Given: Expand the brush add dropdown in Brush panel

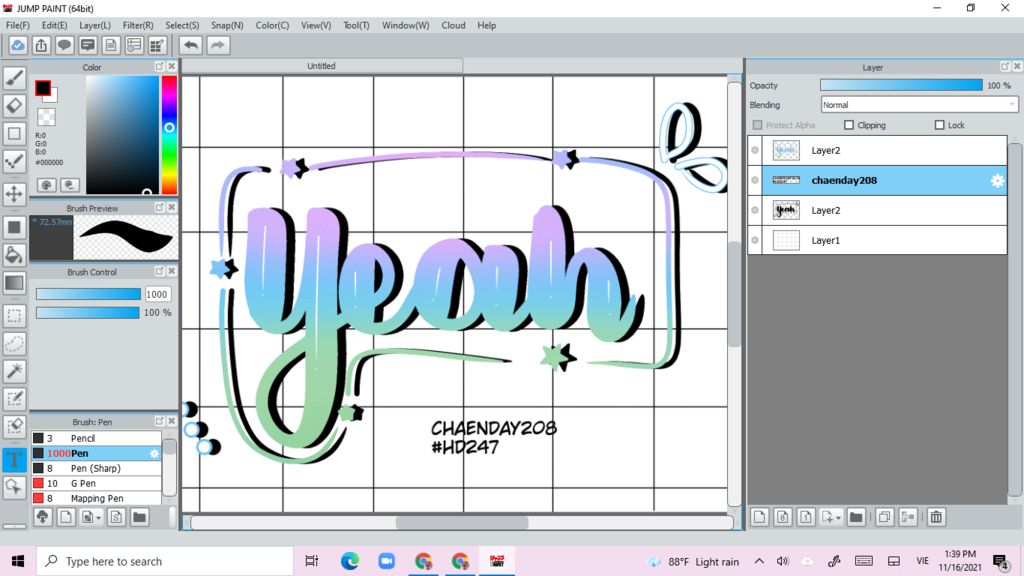Looking at the screenshot, I should (x=99, y=518).
